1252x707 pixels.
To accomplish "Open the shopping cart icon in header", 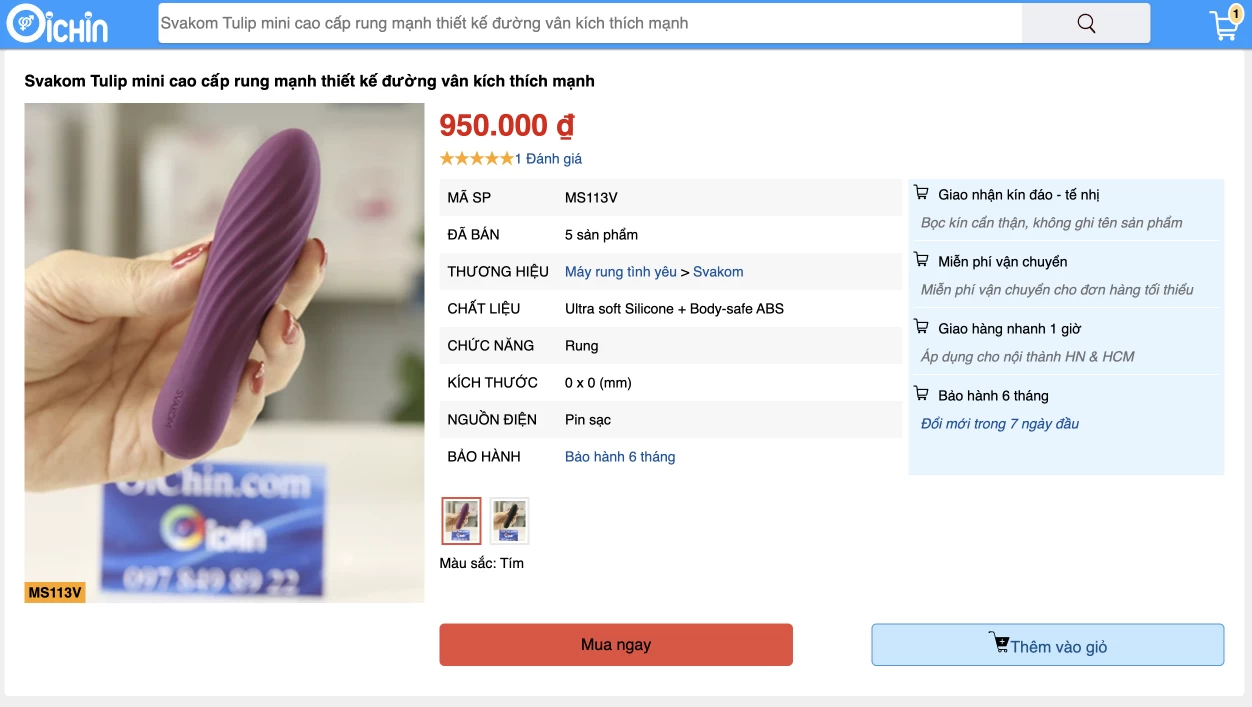I will [x=1224, y=25].
